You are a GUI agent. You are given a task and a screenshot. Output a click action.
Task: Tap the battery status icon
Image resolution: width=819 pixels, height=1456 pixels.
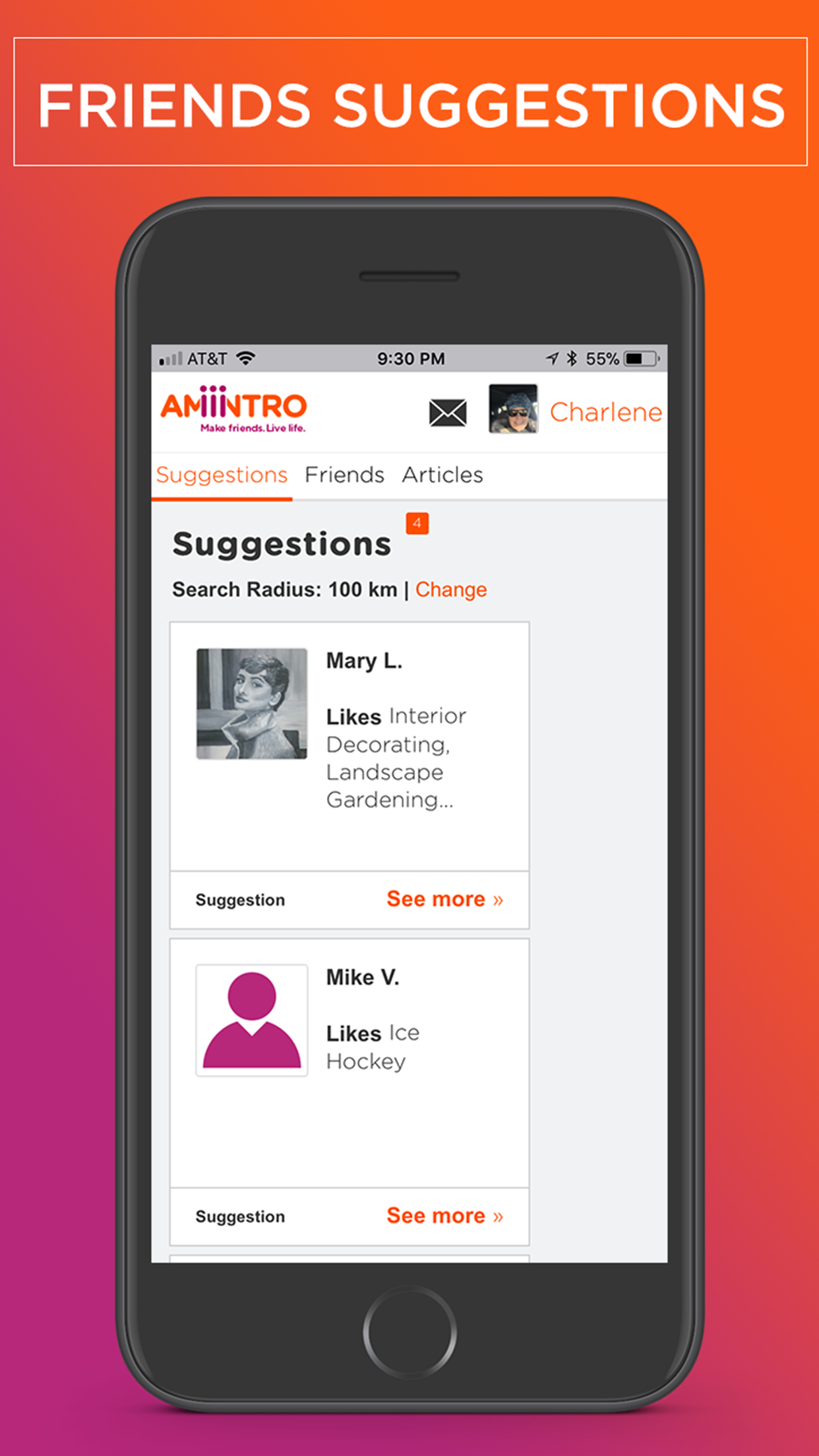[x=642, y=359]
